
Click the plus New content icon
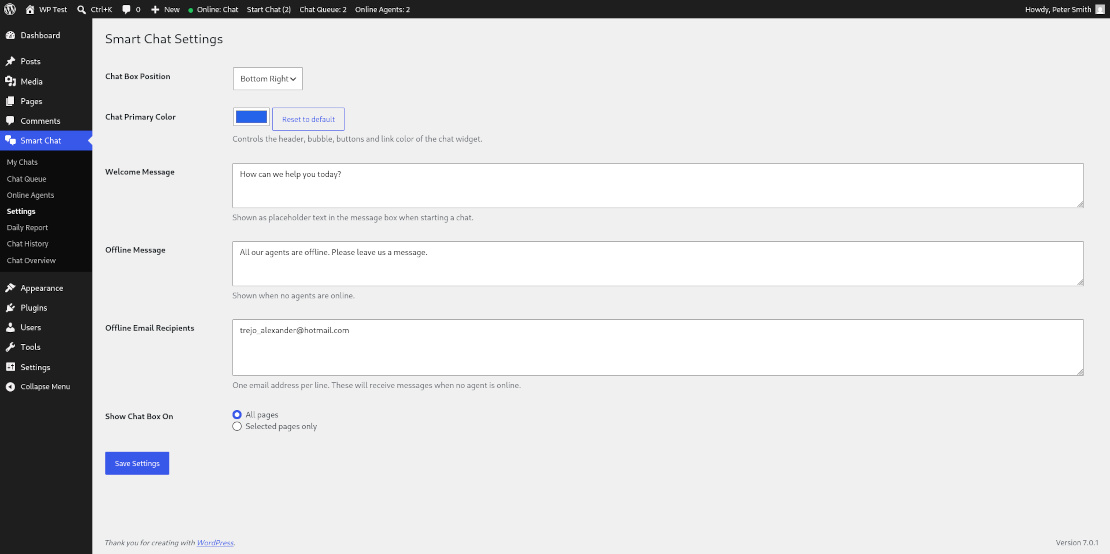[x=155, y=9]
